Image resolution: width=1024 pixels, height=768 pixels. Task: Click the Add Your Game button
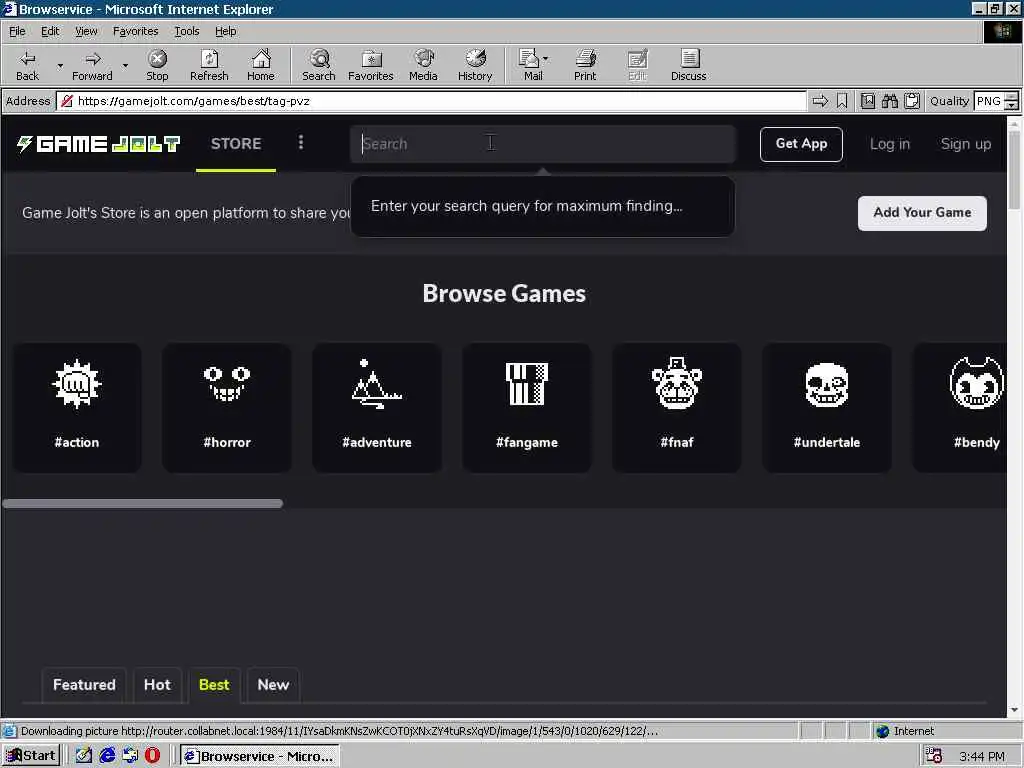coord(922,213)
